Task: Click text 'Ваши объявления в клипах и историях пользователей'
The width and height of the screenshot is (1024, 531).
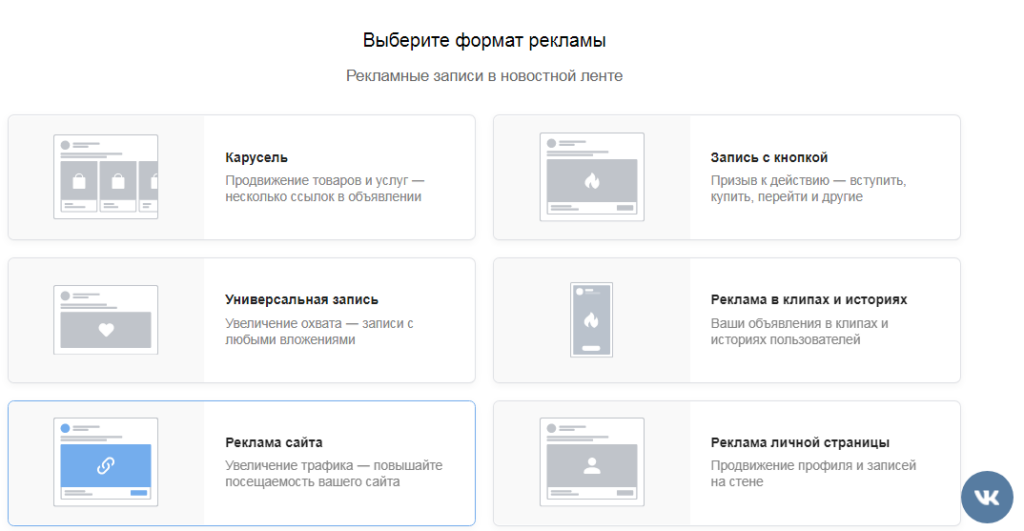Action: coord(799,331)
